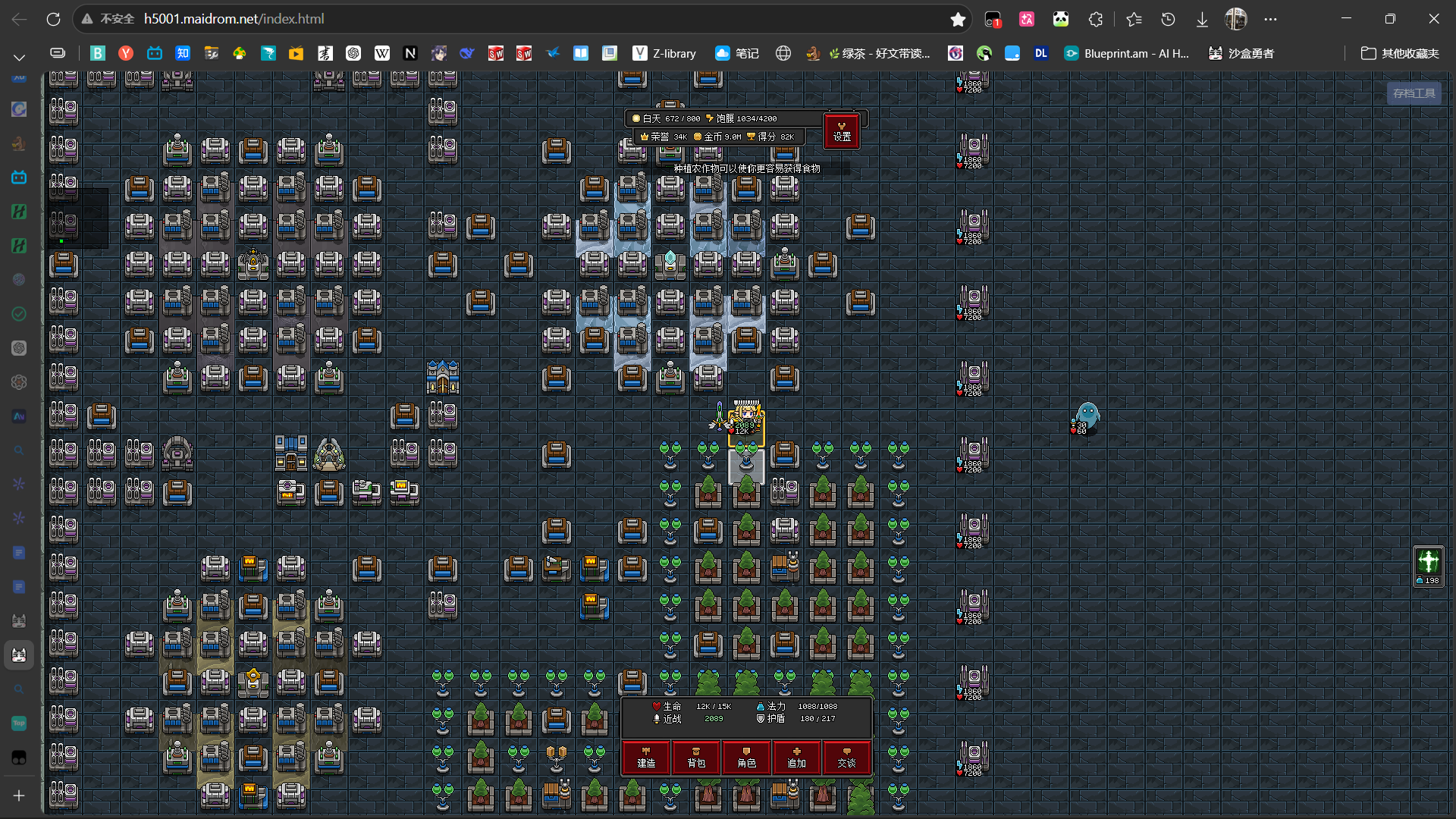
Task: Click the 饱腹 1034/4200 hunger value
Action: (x=741, y=118)
